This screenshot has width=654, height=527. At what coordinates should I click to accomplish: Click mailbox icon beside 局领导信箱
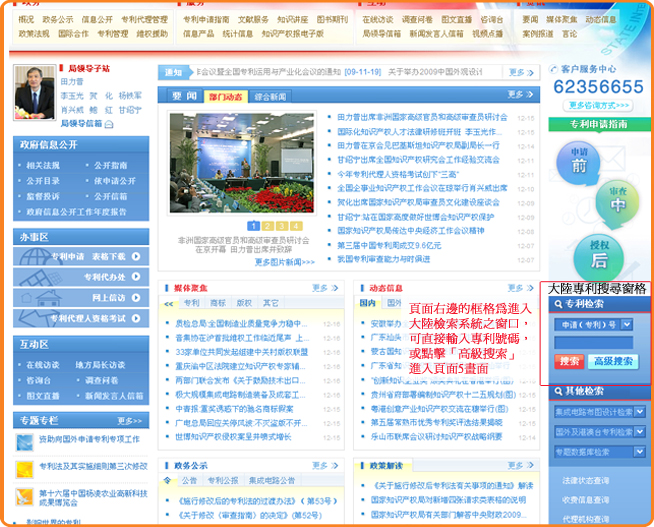pyautogui.click(x=109, y=124)
